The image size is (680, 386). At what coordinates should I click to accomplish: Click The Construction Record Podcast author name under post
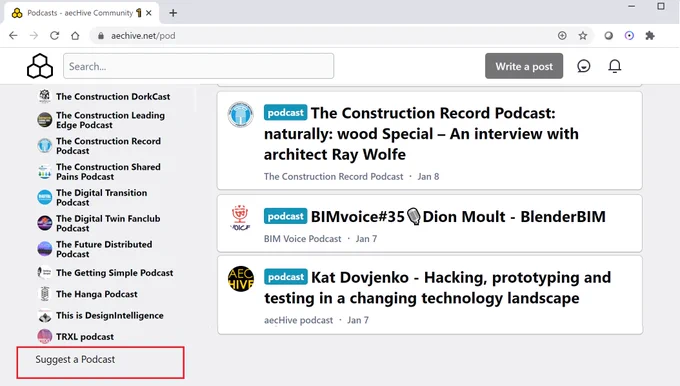[333, 177]
